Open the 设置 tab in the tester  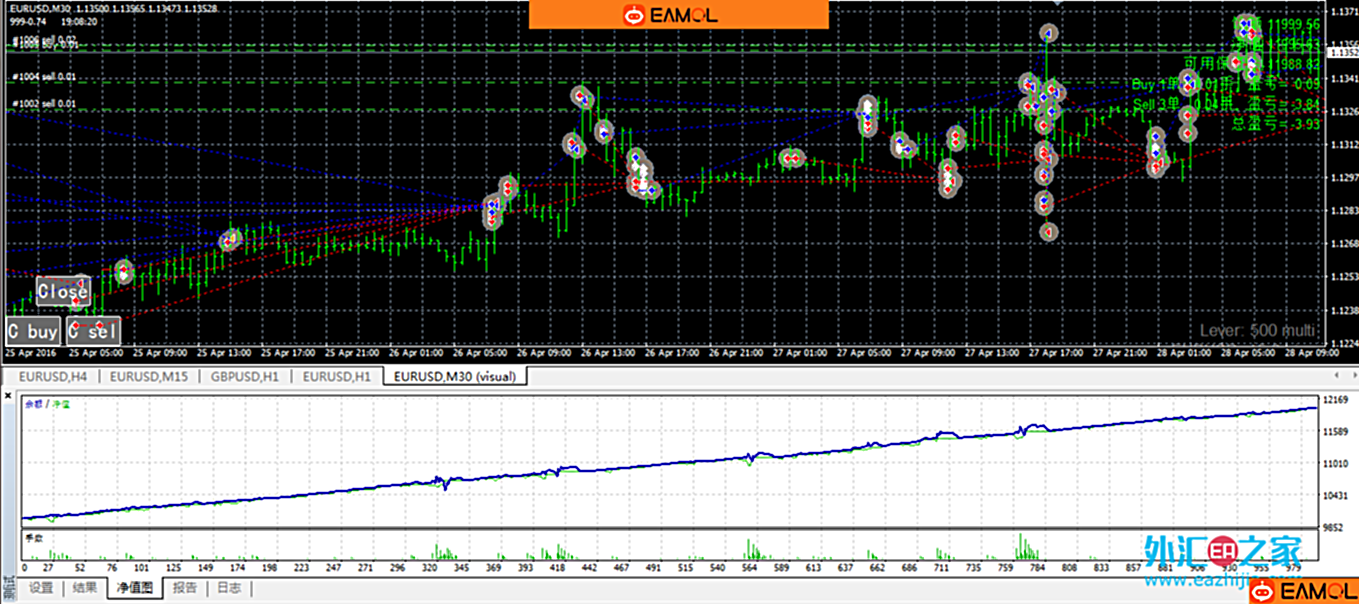[x=41, y=588]
